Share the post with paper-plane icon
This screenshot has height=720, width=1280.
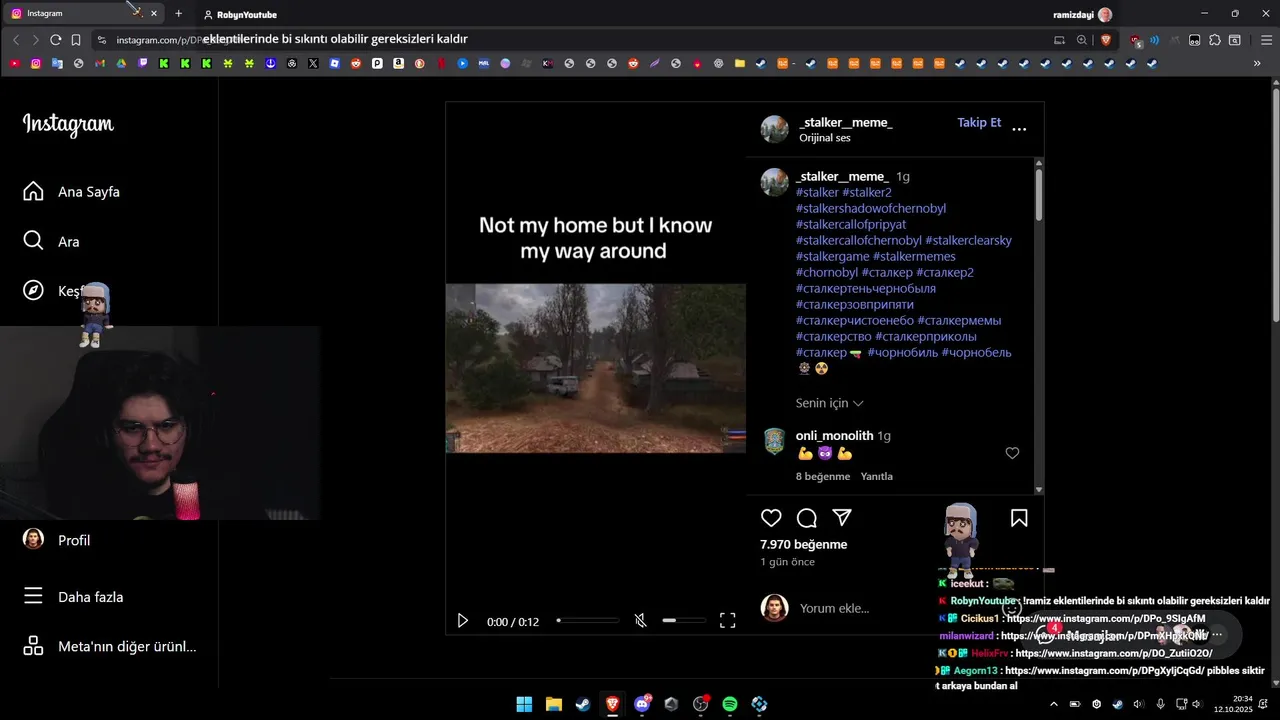point(842,518)
